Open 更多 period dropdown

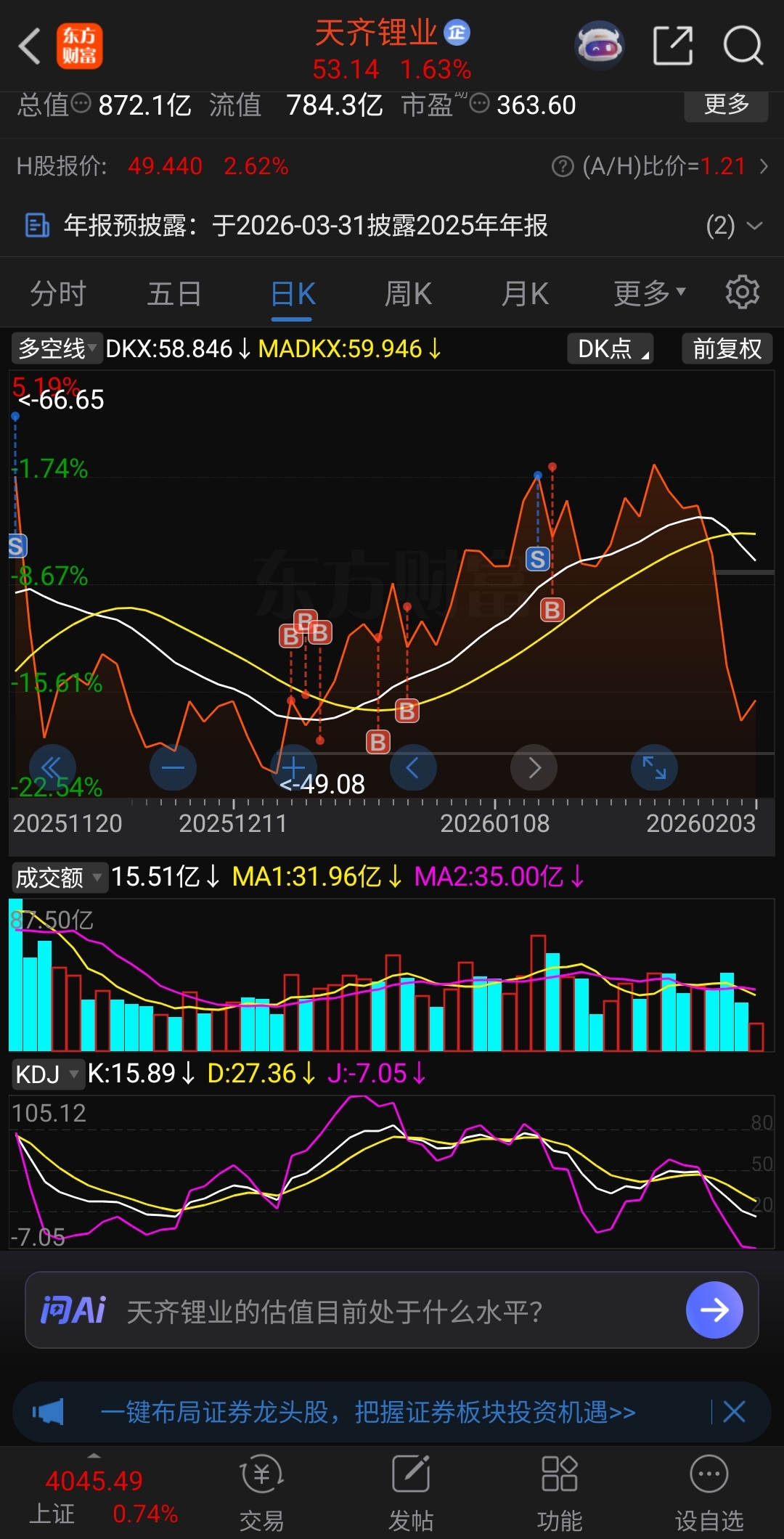[650, 293]
